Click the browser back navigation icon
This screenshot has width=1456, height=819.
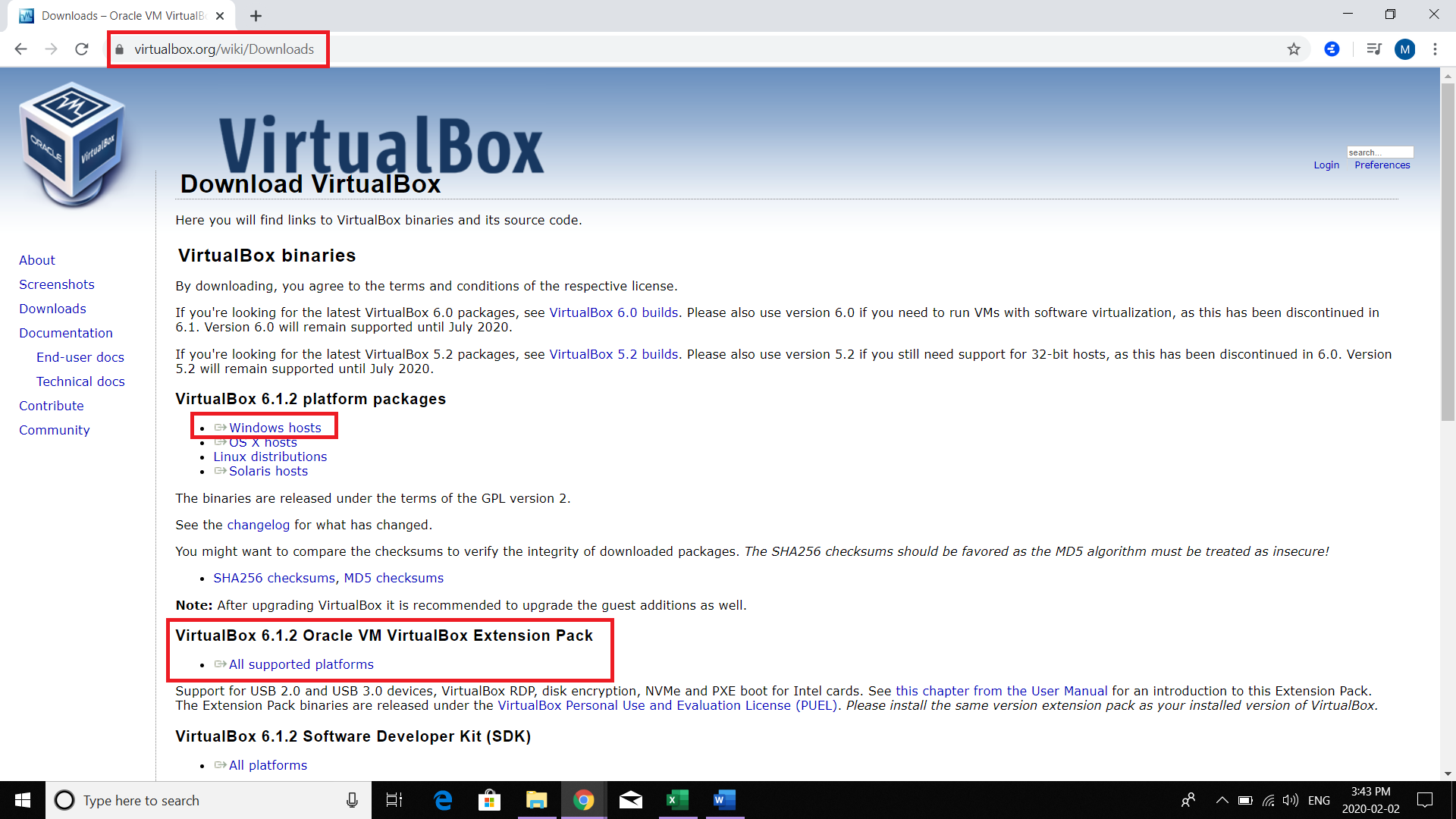(21, 49)
